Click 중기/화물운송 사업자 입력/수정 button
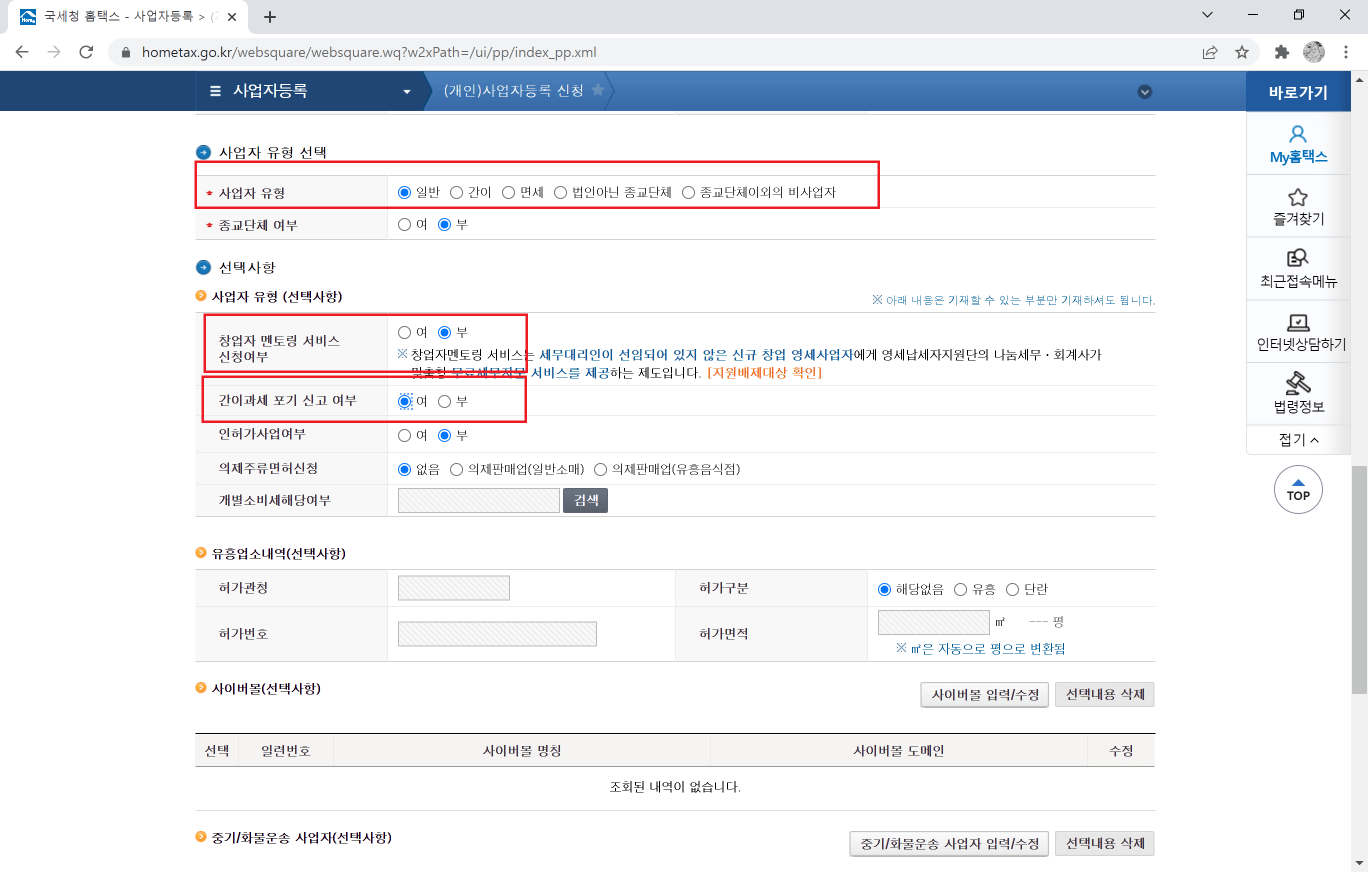 949,844
